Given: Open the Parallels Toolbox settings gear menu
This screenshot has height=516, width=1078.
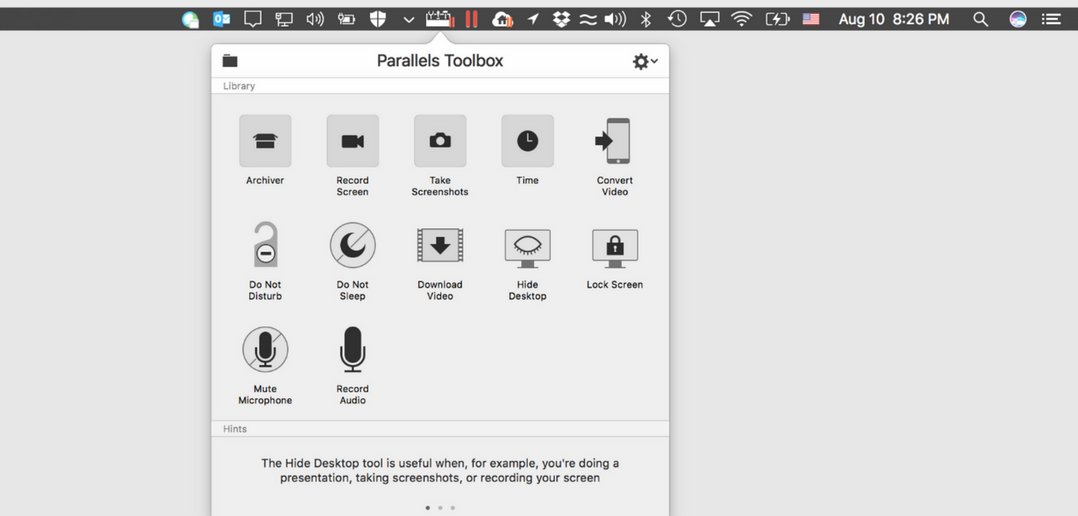Looking at the screenshot, I should click(645, 62).
